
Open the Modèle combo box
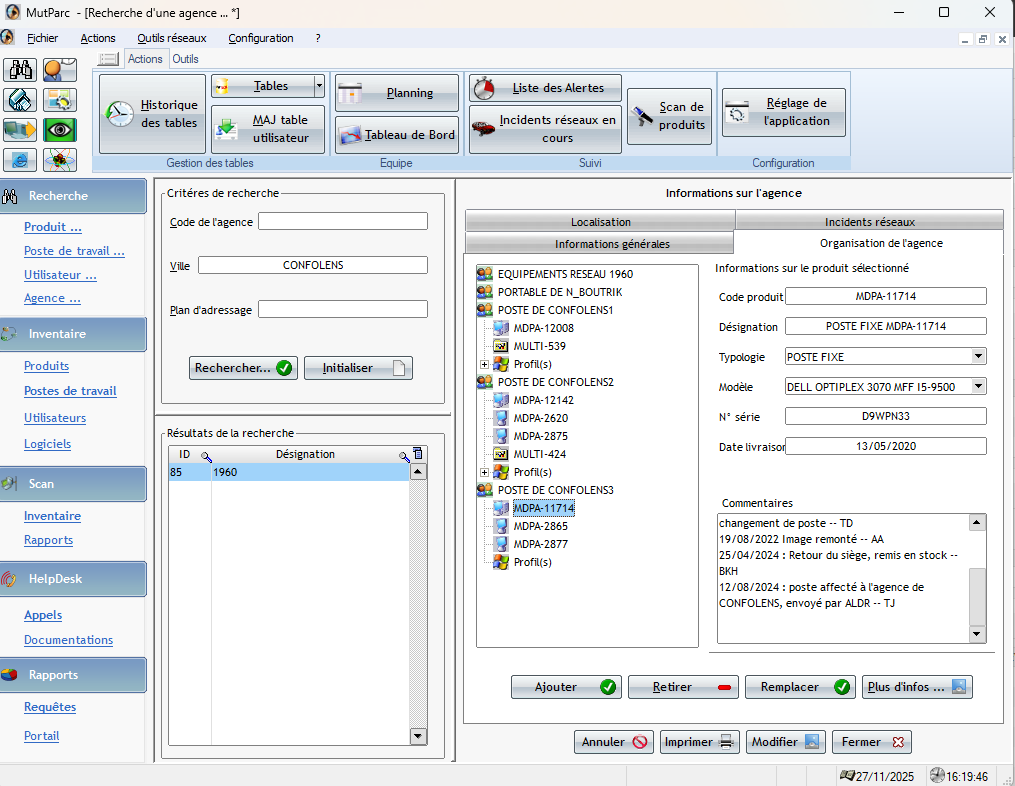coord(978,387)
